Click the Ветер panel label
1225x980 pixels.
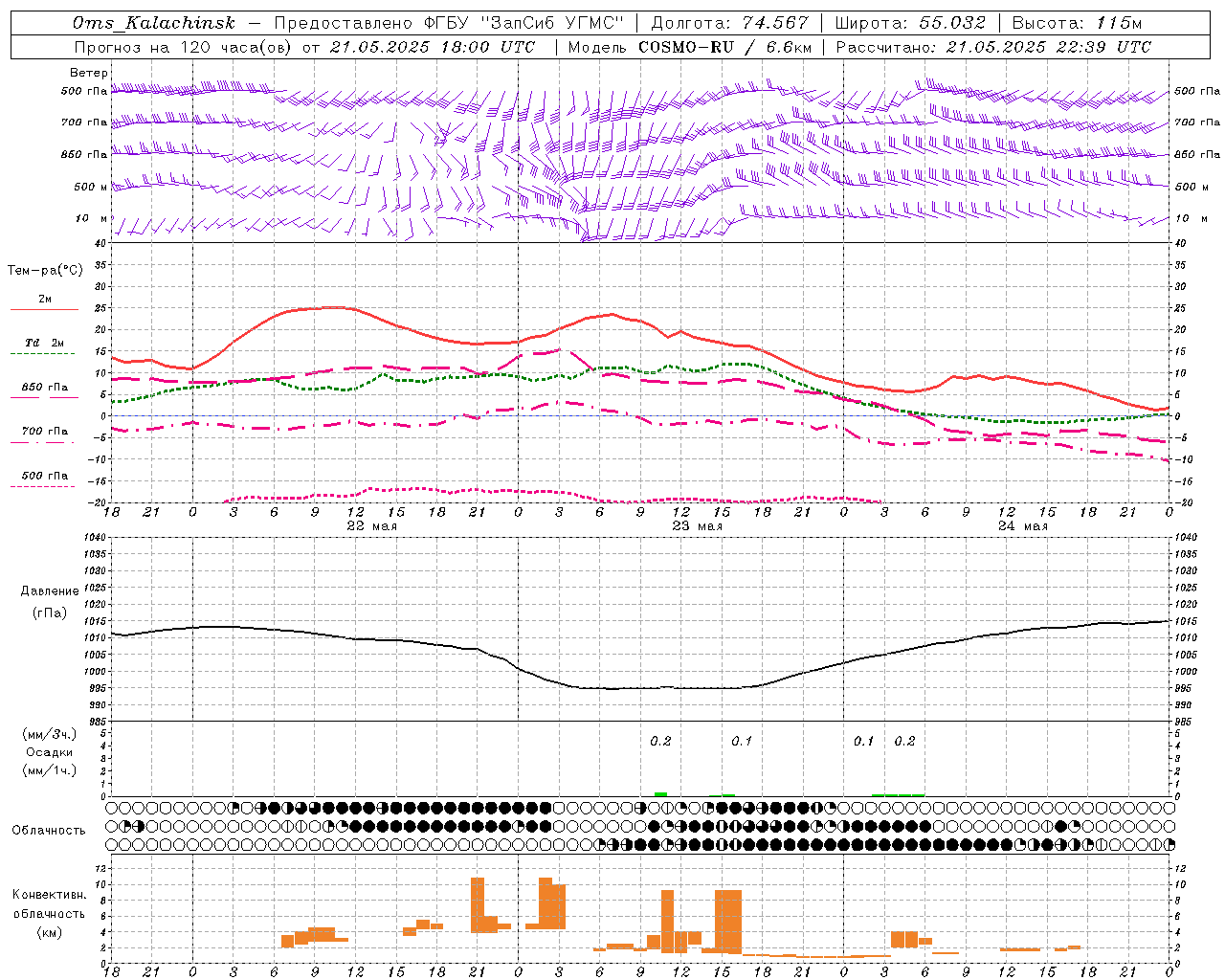(89, 73)
